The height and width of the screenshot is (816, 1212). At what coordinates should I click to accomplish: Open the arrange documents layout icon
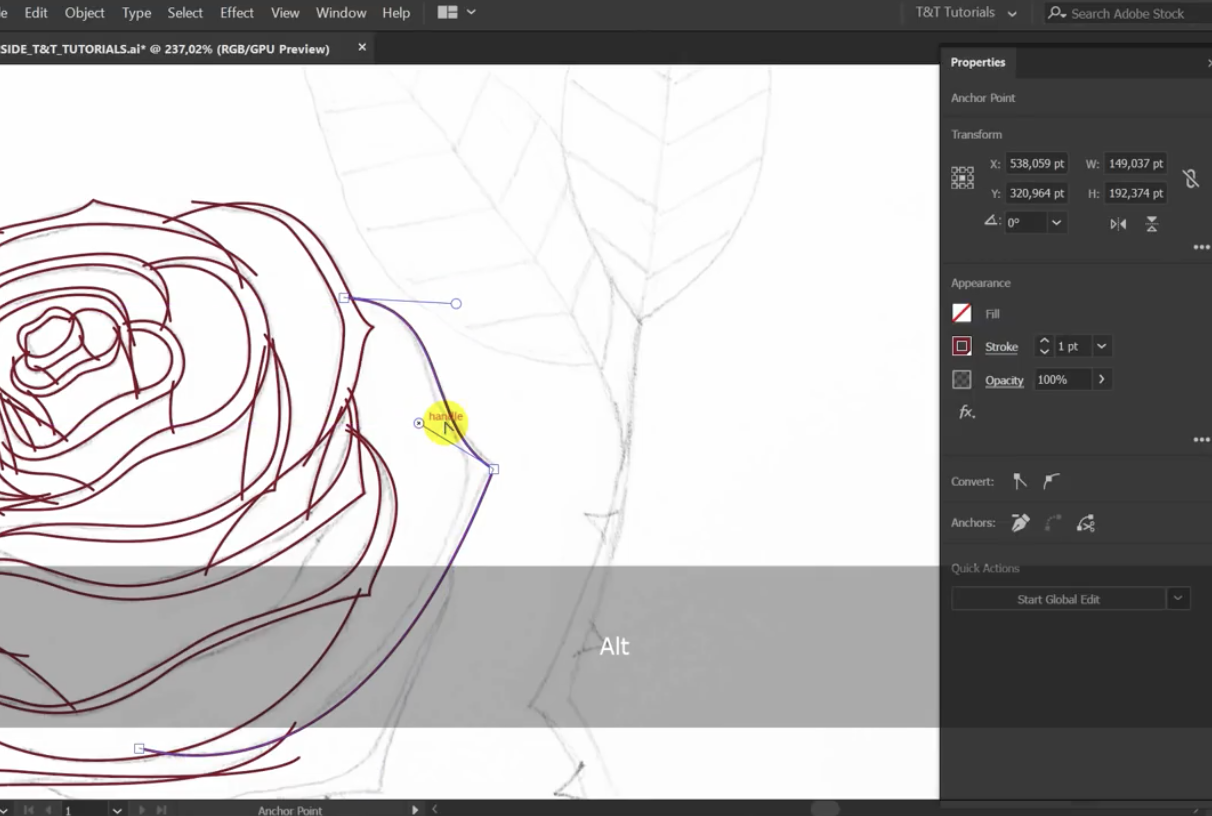coord(448,13)
